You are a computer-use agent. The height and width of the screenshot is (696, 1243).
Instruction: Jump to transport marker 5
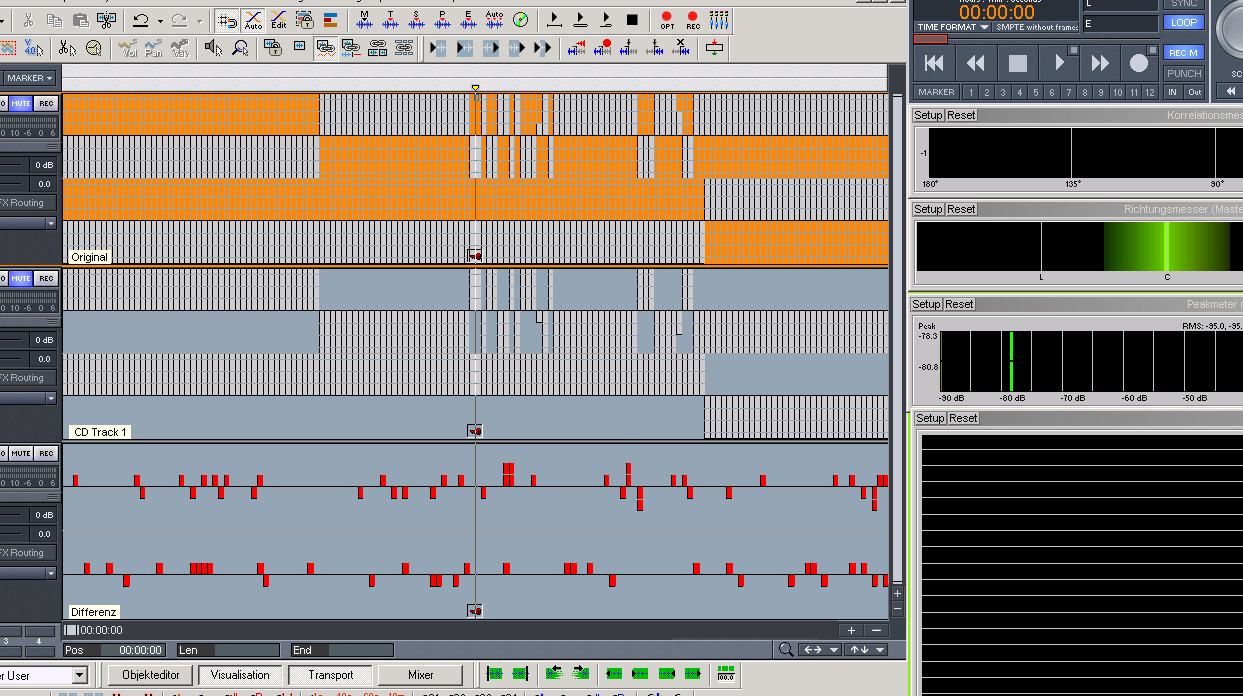pyautogui.click(x=1036, y=92)
